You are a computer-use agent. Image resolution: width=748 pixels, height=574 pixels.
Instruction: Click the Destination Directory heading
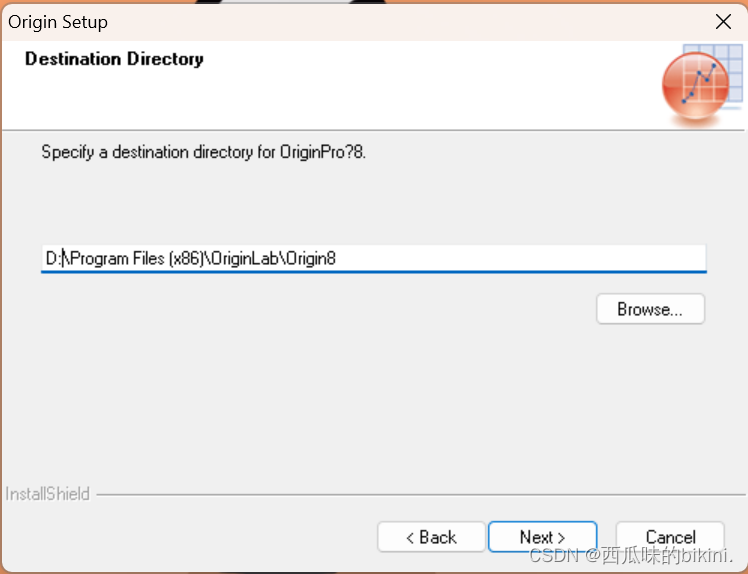tap(114, 59)
